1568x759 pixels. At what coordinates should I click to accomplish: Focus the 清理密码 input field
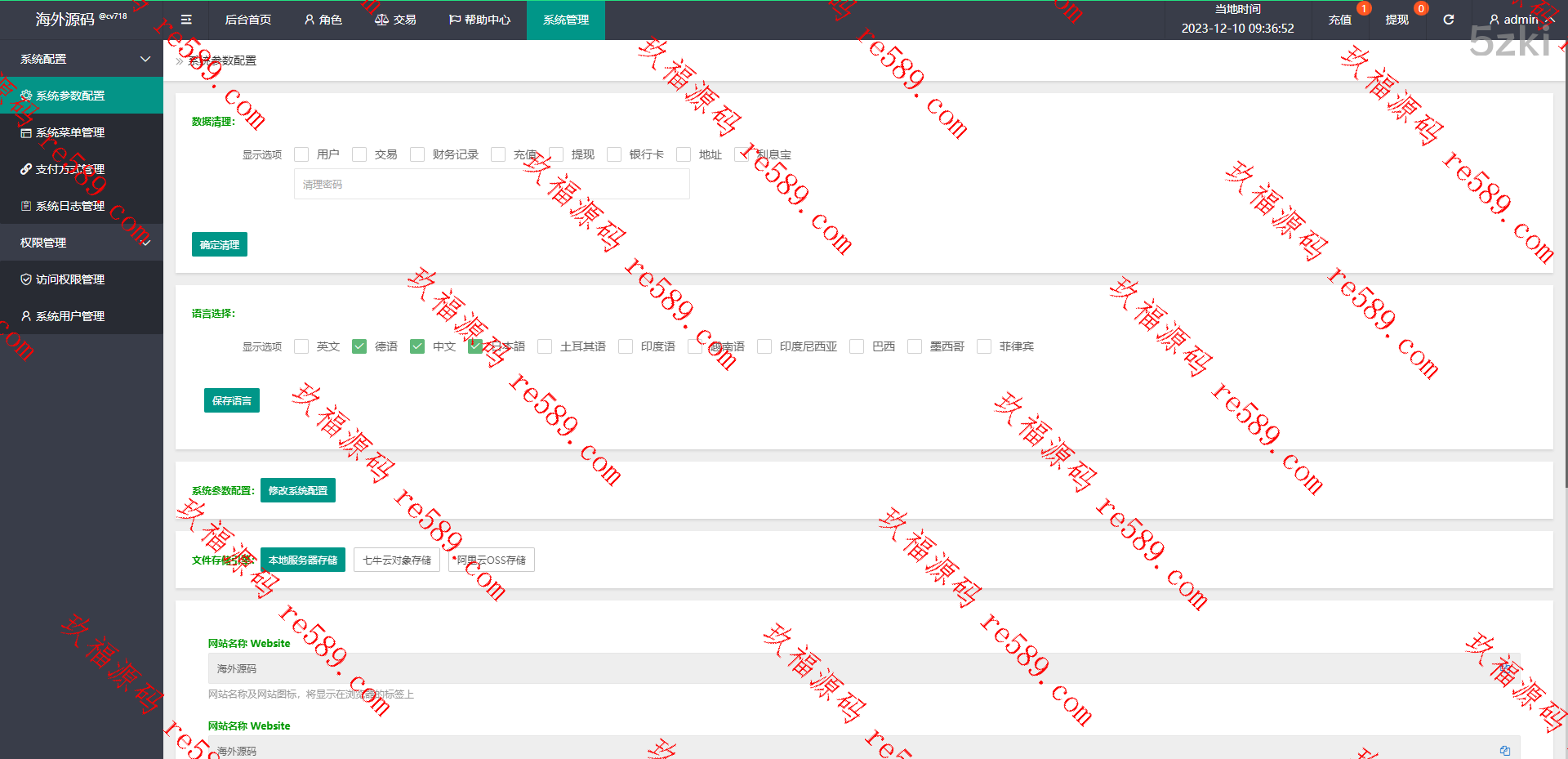(492, 185)
